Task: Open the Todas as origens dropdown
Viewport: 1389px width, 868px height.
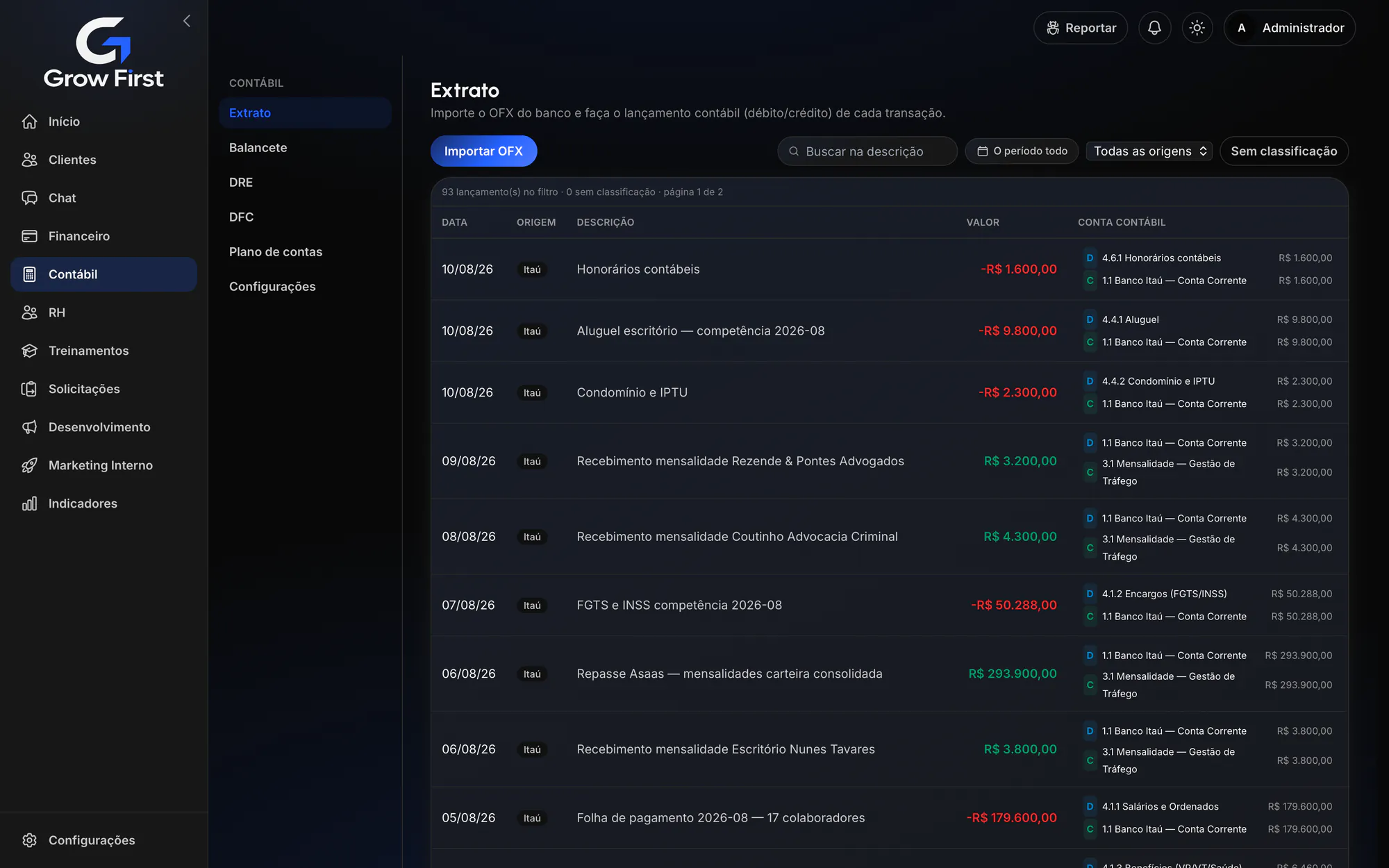Action: click(x=1149, y=151)
